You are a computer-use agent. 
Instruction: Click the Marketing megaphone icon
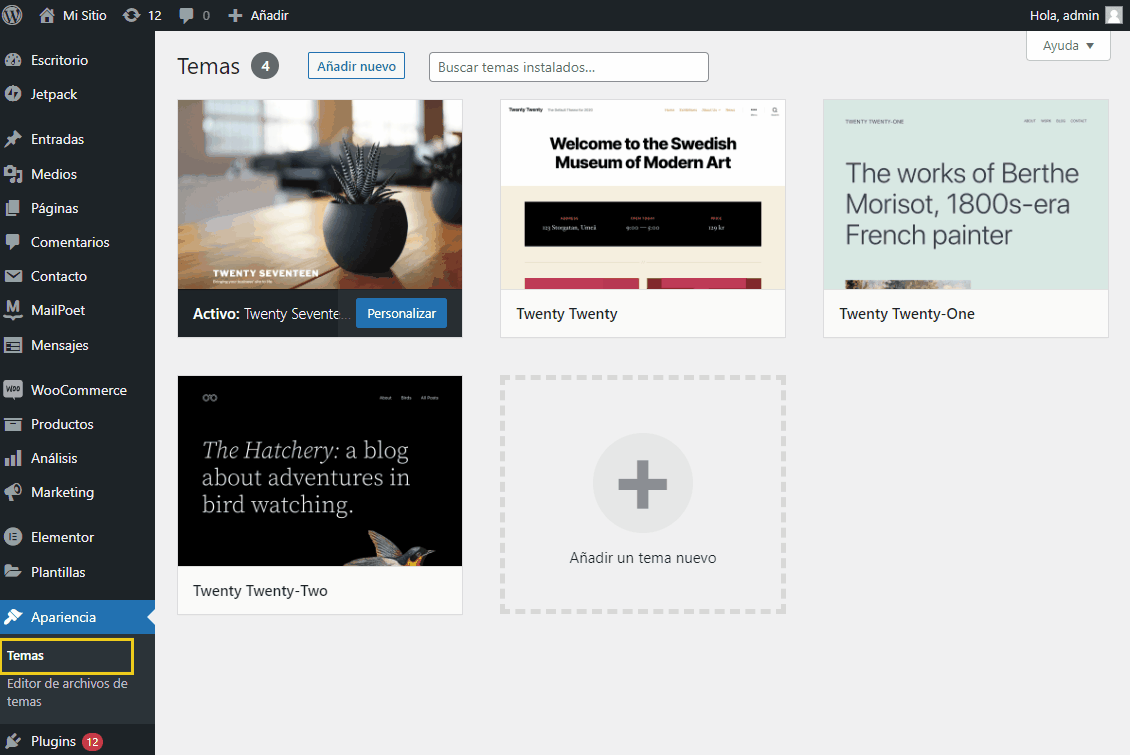(13, 492)
